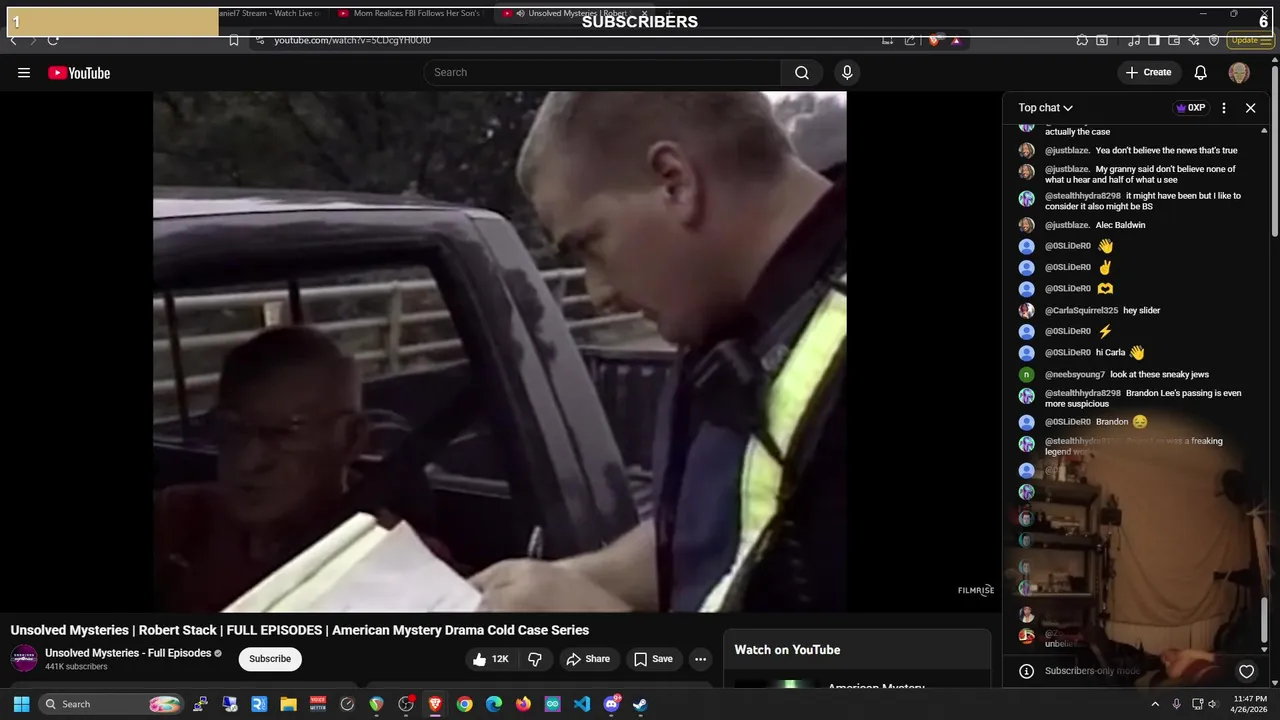Open YouTube notifications bell

point(1201,72)
